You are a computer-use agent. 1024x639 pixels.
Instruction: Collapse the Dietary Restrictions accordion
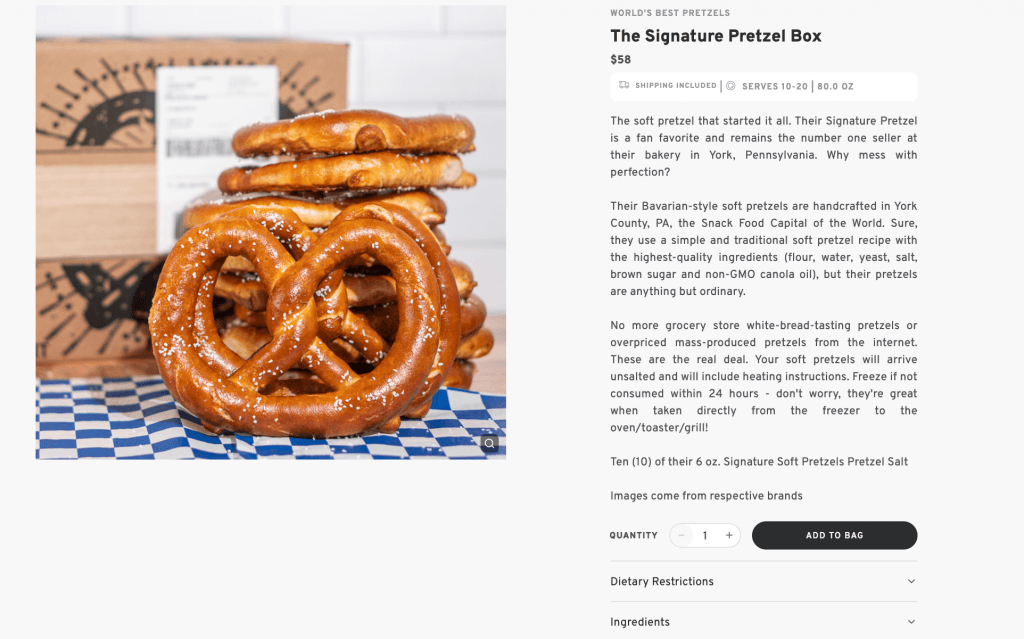(x=763, y=581)
